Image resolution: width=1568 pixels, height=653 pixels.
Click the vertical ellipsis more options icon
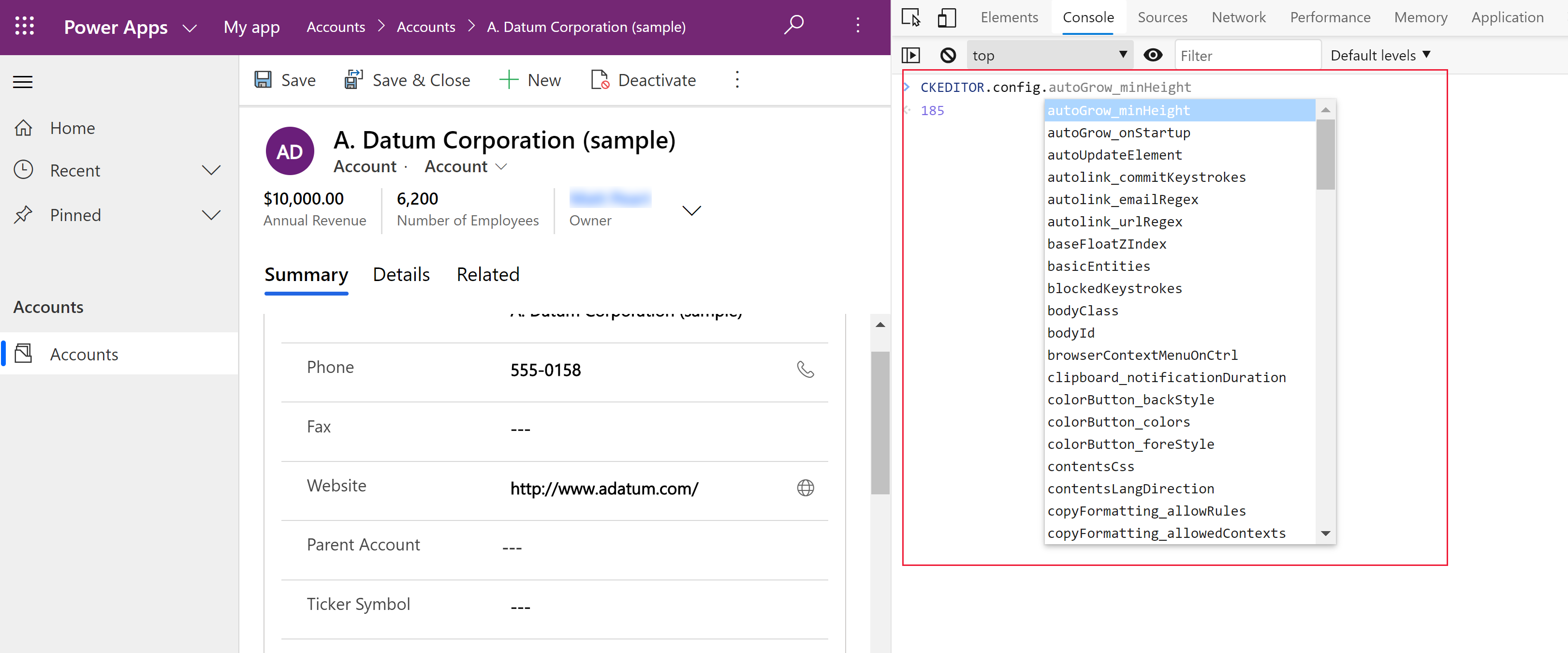[737, 80]
